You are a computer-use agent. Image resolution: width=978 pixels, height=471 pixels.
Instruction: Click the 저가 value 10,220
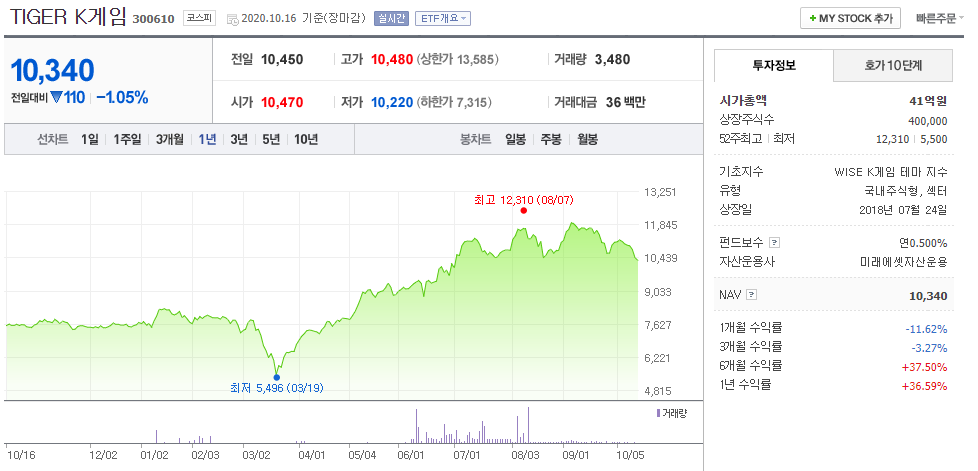tap(392, 102)
